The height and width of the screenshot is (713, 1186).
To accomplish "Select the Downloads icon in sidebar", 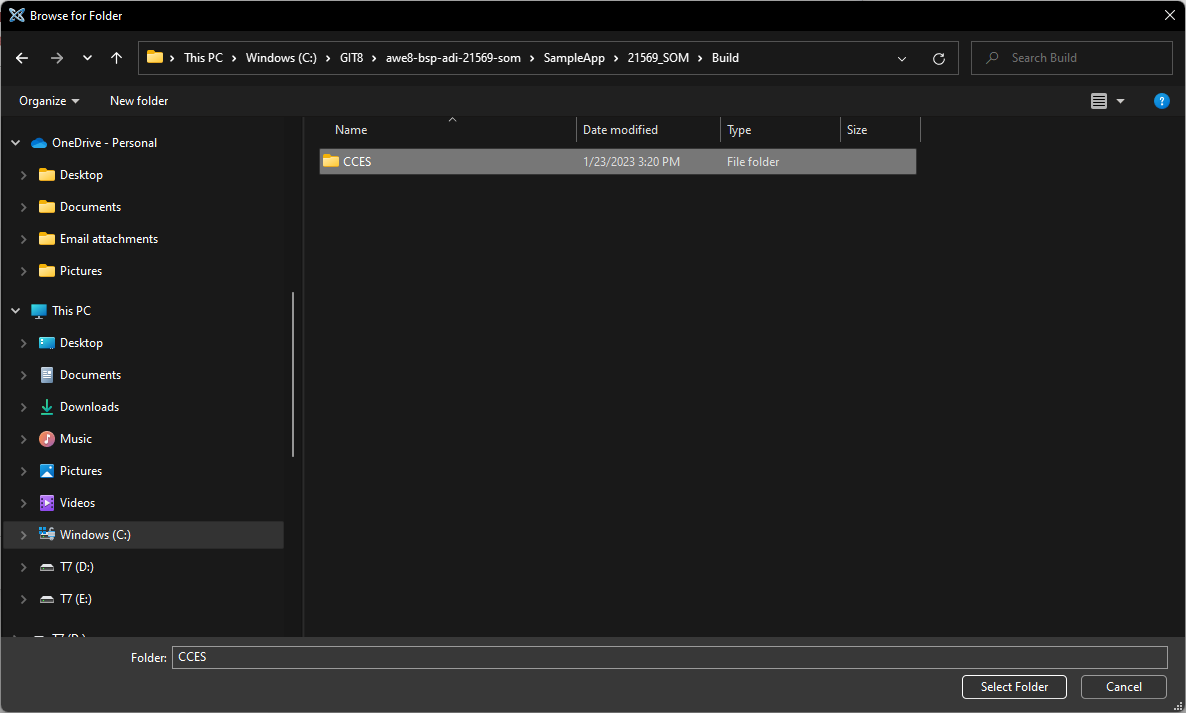I will coord(47,407).
